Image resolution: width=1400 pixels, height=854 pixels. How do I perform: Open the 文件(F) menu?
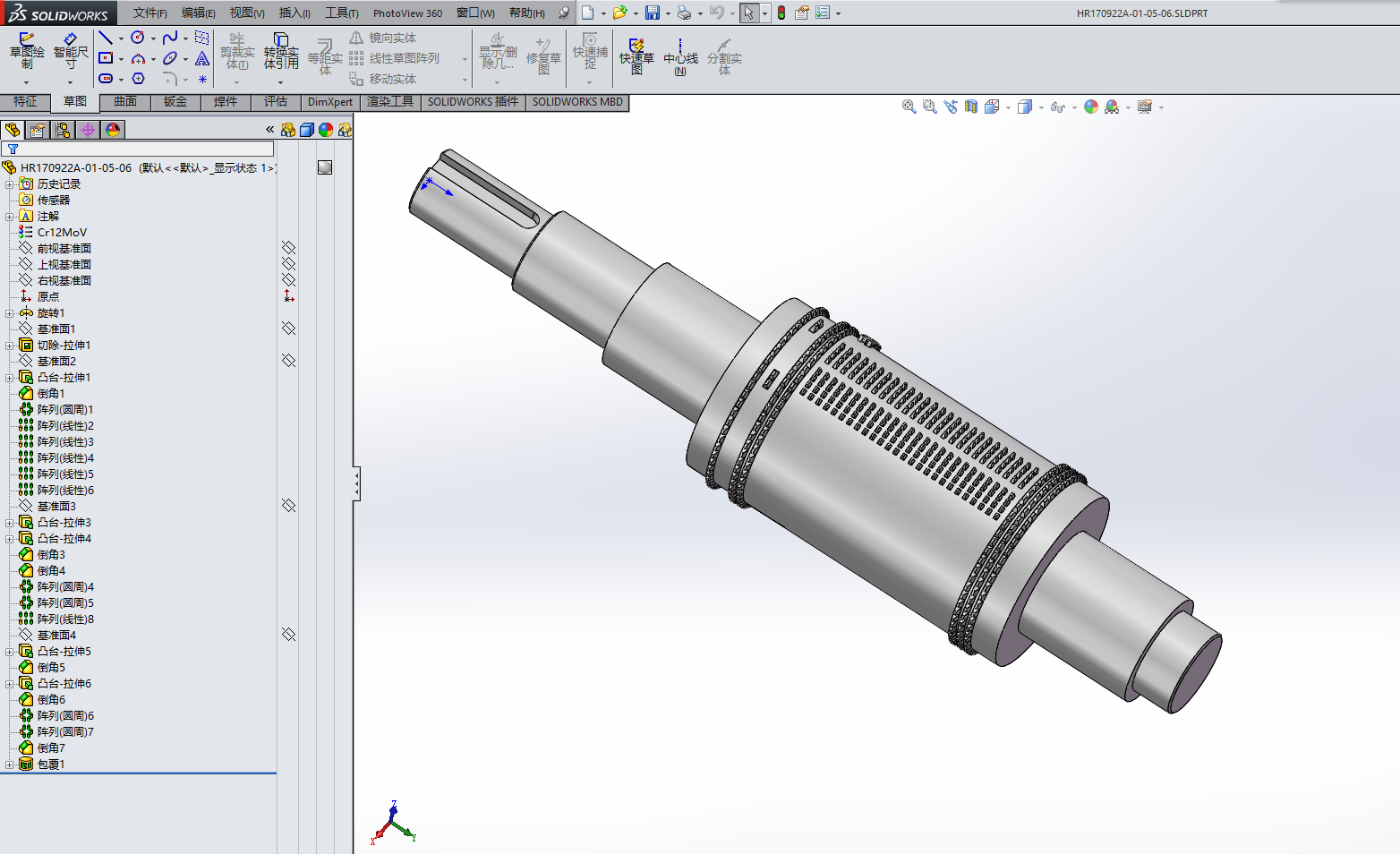(150, 13)
